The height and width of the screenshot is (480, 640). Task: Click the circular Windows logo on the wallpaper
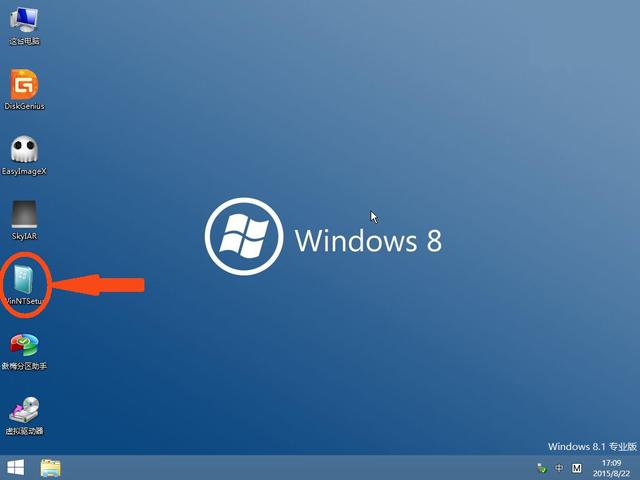pyautogui.click(x=244, y=240)
